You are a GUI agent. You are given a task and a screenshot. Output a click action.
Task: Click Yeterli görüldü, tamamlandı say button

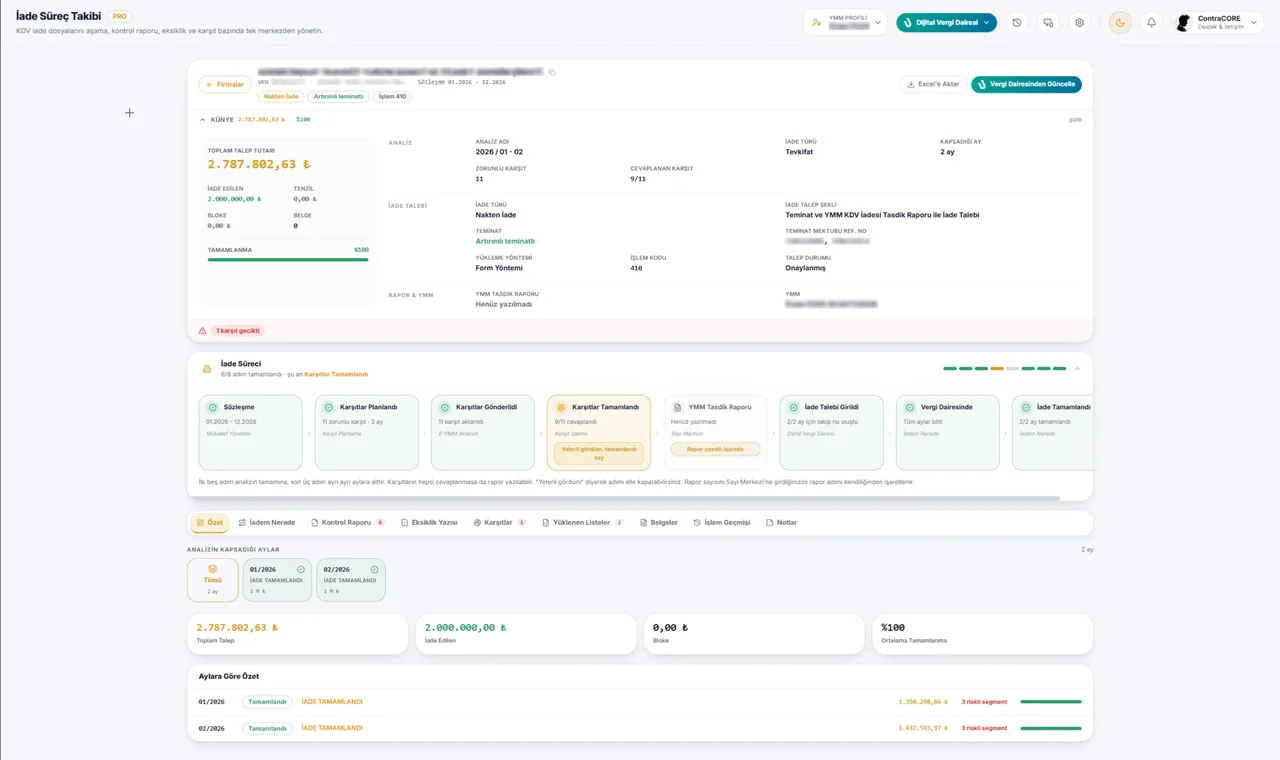coord(598,453)
